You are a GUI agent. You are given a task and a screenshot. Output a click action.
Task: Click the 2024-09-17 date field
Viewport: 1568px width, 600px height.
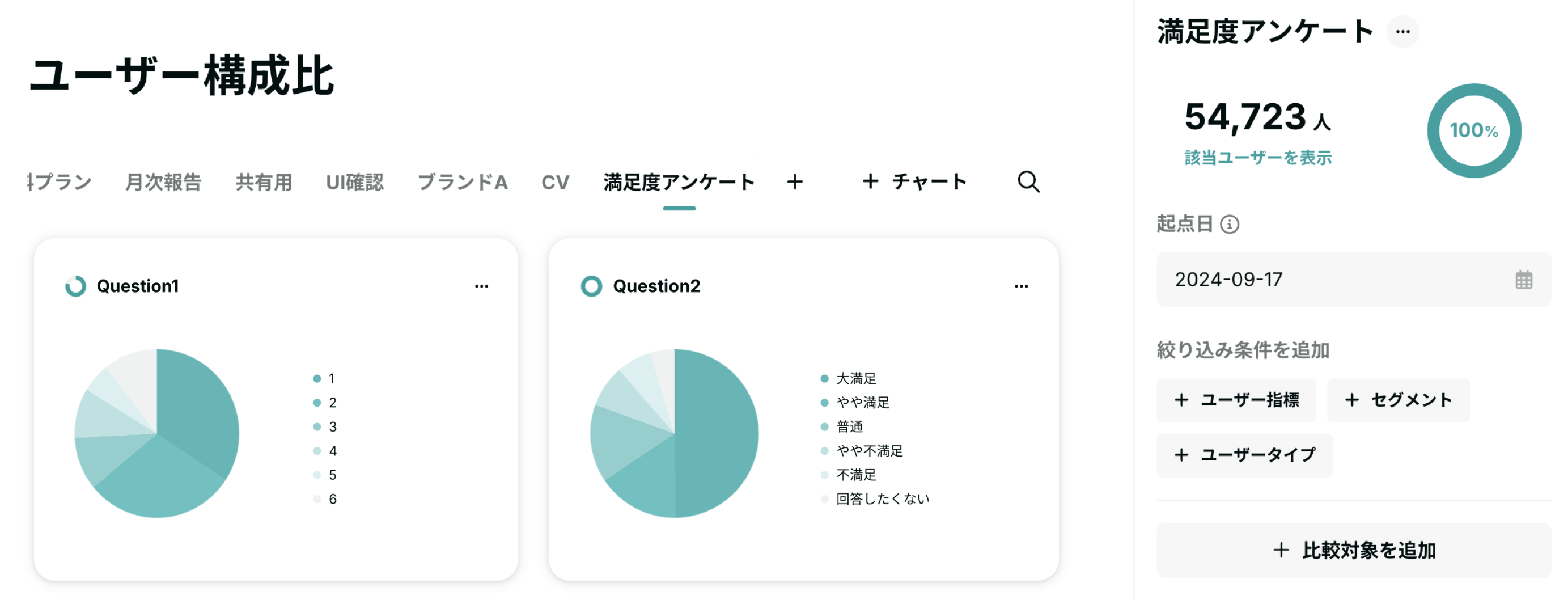pos(1353,280)
